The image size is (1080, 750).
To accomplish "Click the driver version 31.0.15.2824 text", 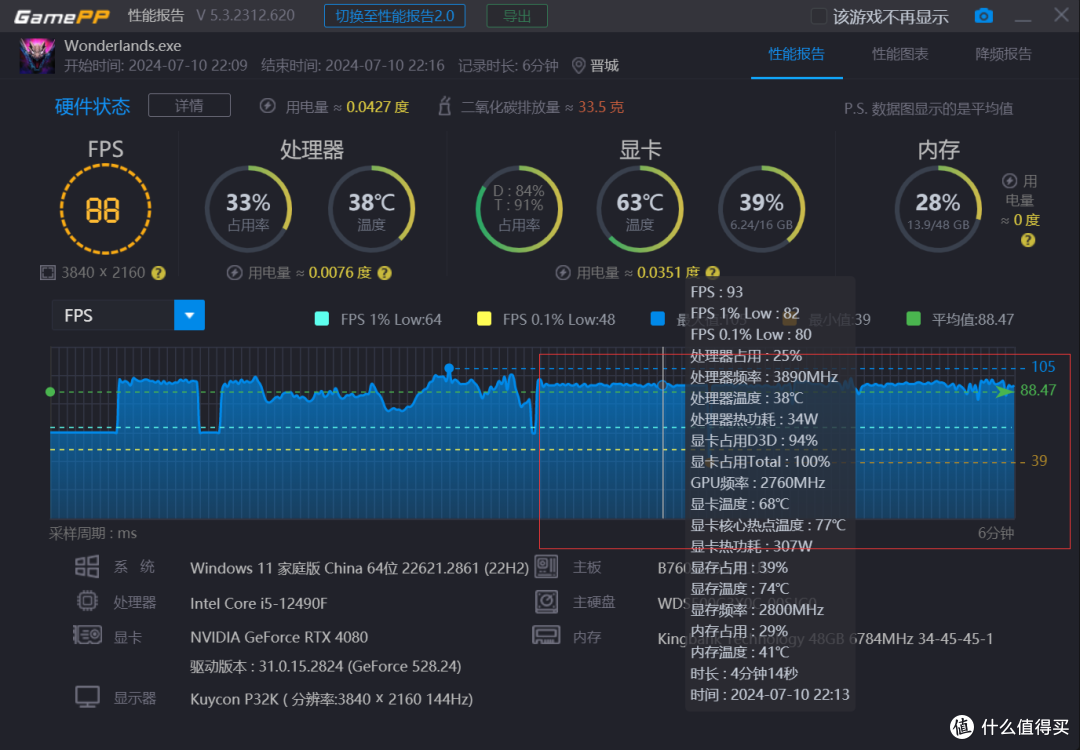I will point(326,666).
